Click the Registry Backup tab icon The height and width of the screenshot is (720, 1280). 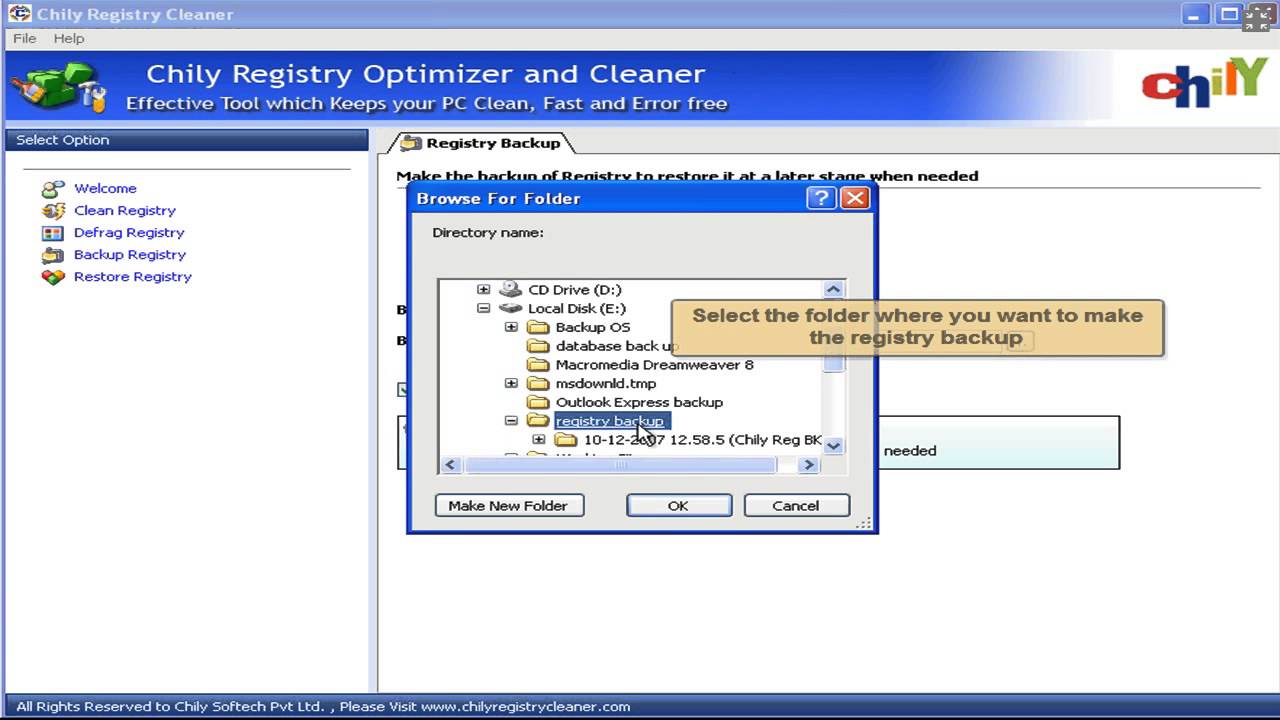[411, 143]
